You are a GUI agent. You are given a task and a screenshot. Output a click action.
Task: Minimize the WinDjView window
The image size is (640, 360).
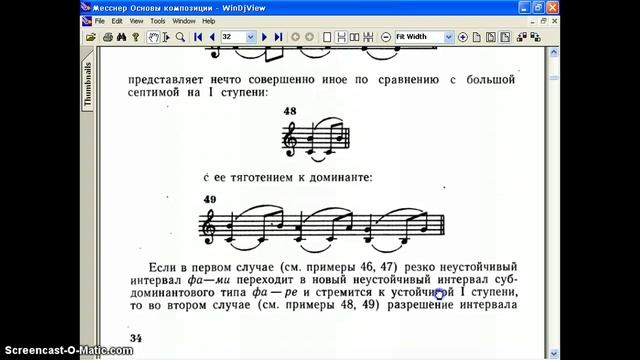524,7
